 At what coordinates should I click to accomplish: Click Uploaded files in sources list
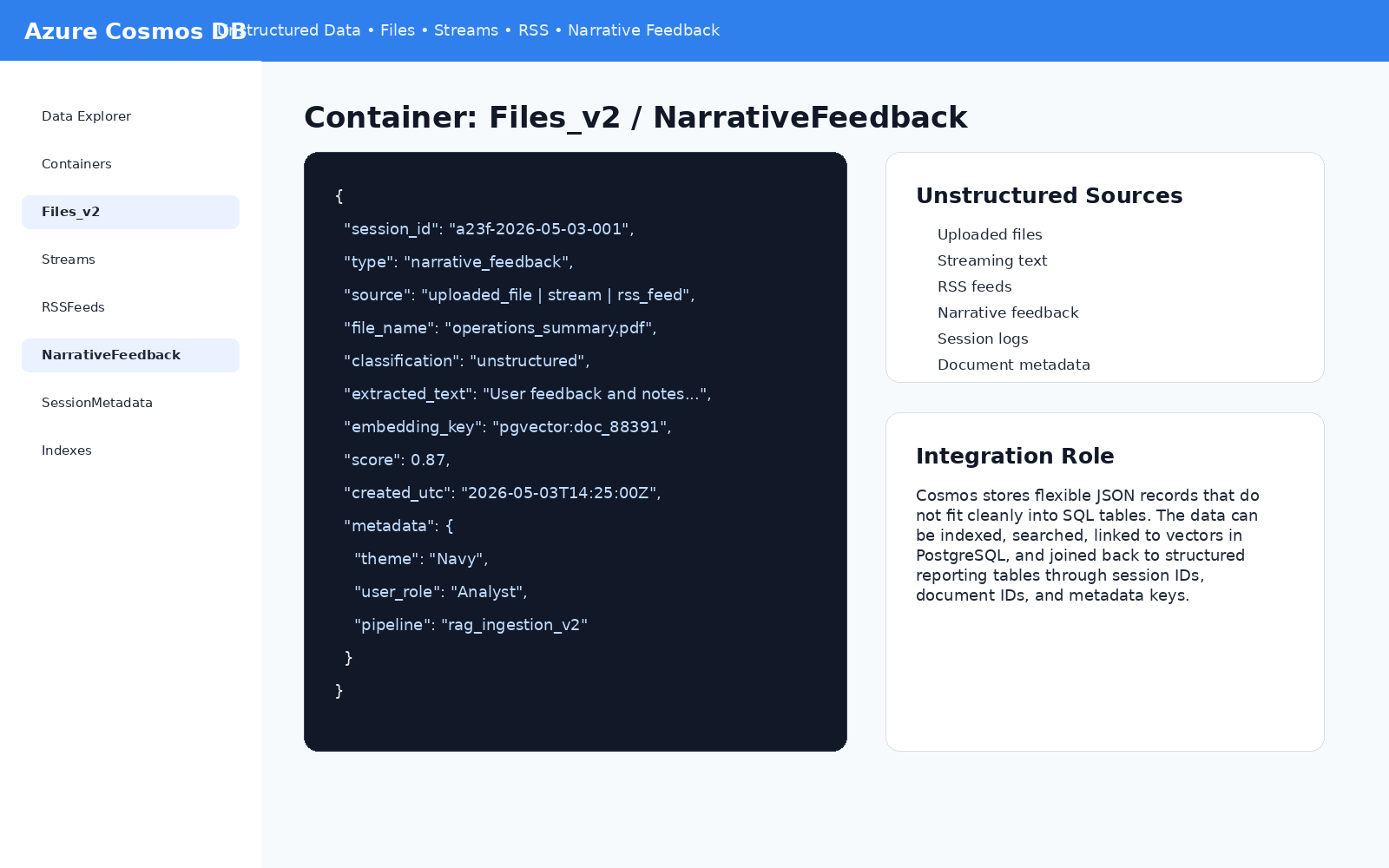pyautogui.click(x=990, y=234)
